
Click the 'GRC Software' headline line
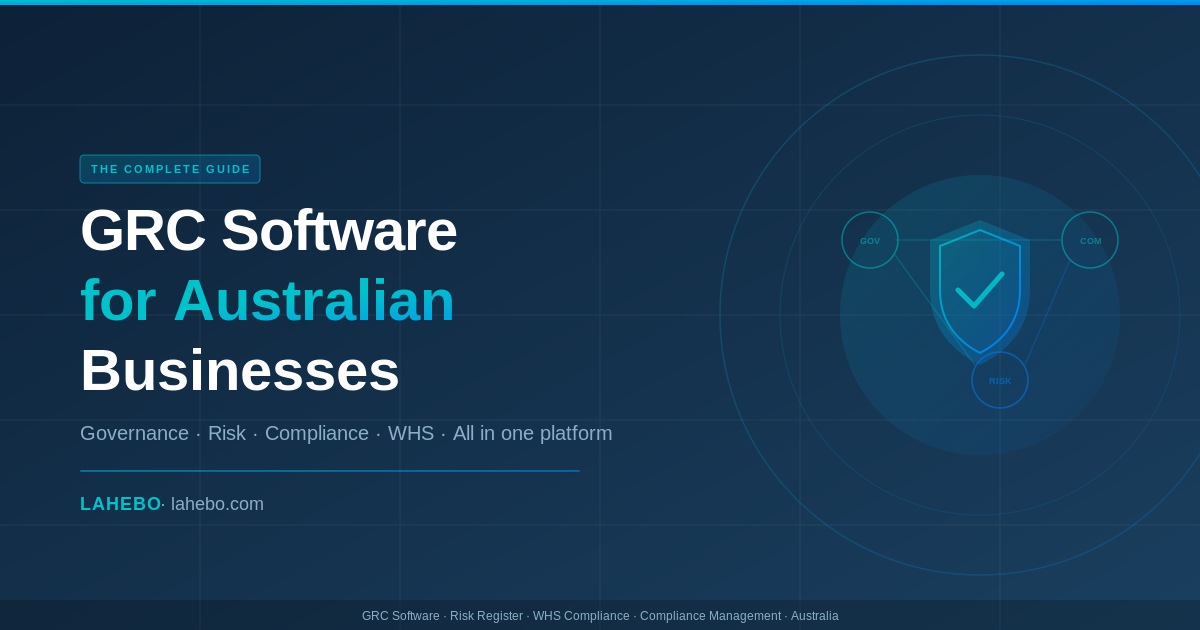[268, 230]
